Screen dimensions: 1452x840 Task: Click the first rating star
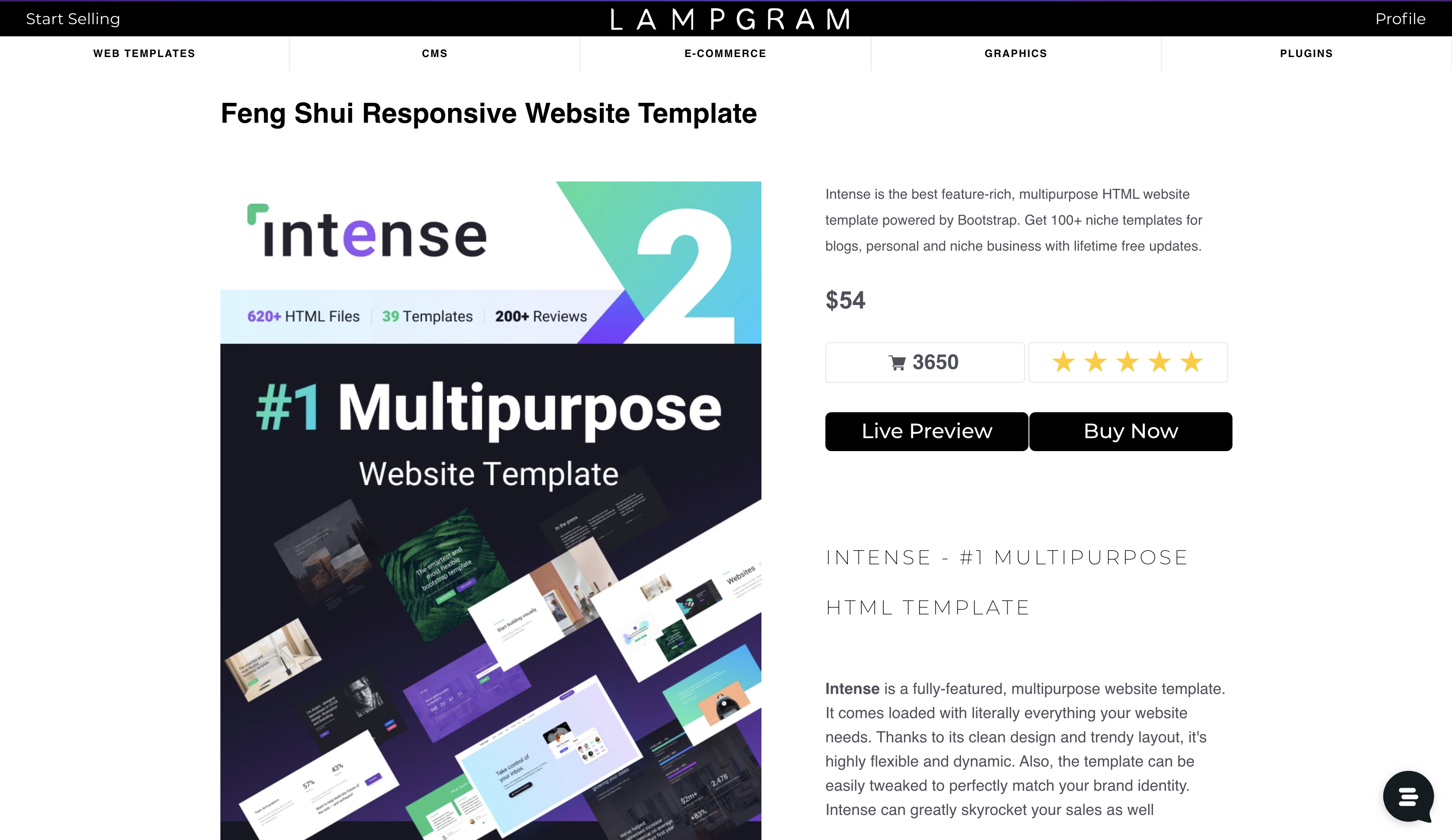click(x=1063, y=363)
